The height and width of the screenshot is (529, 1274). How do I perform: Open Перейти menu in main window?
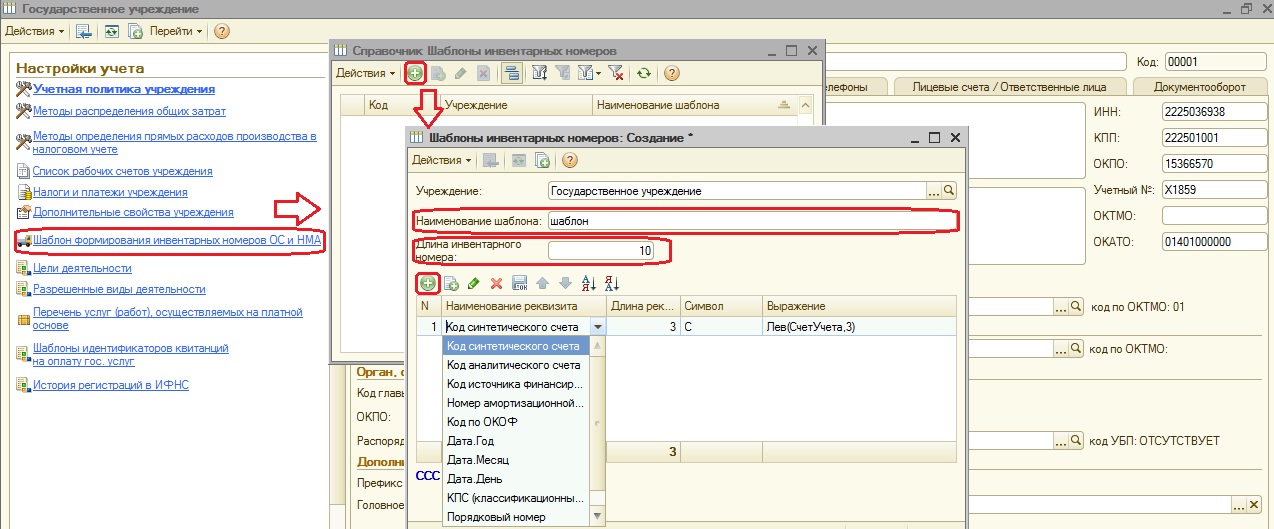176,31
